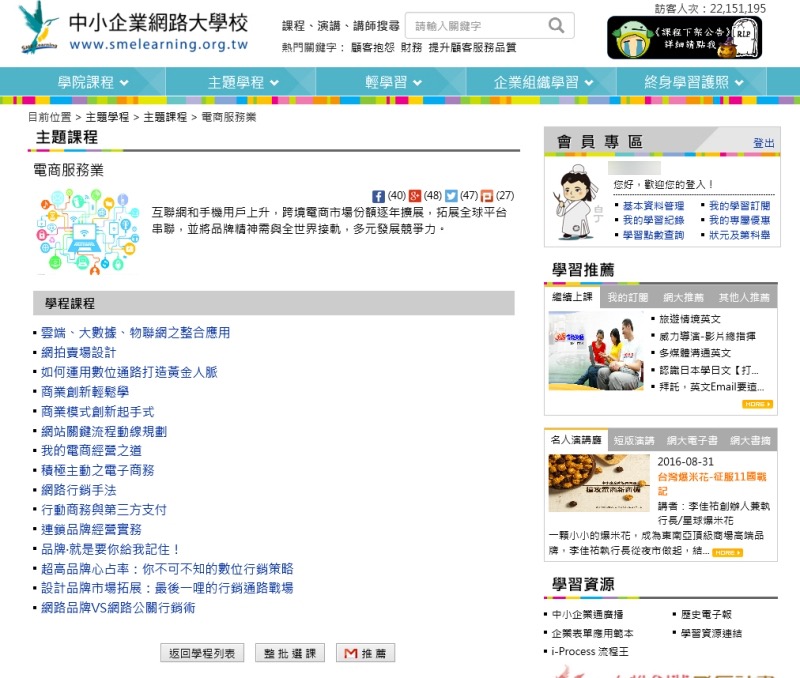Click the search magnifier icon
The image size is (800, 678).
[x=556, y=25]
